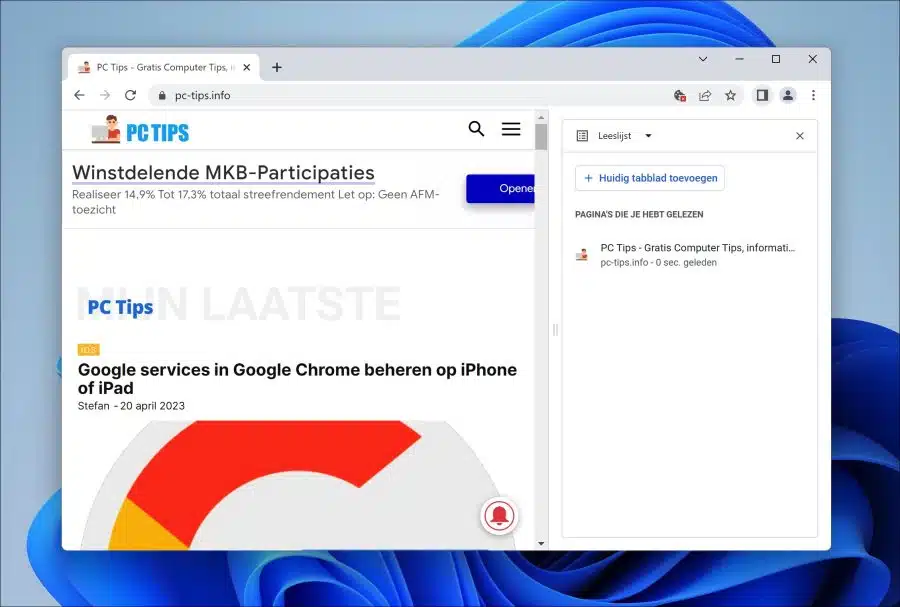Close the PC Tips tab
The width and height of the screenshot is (900, 607).
[x=247, y=67]
